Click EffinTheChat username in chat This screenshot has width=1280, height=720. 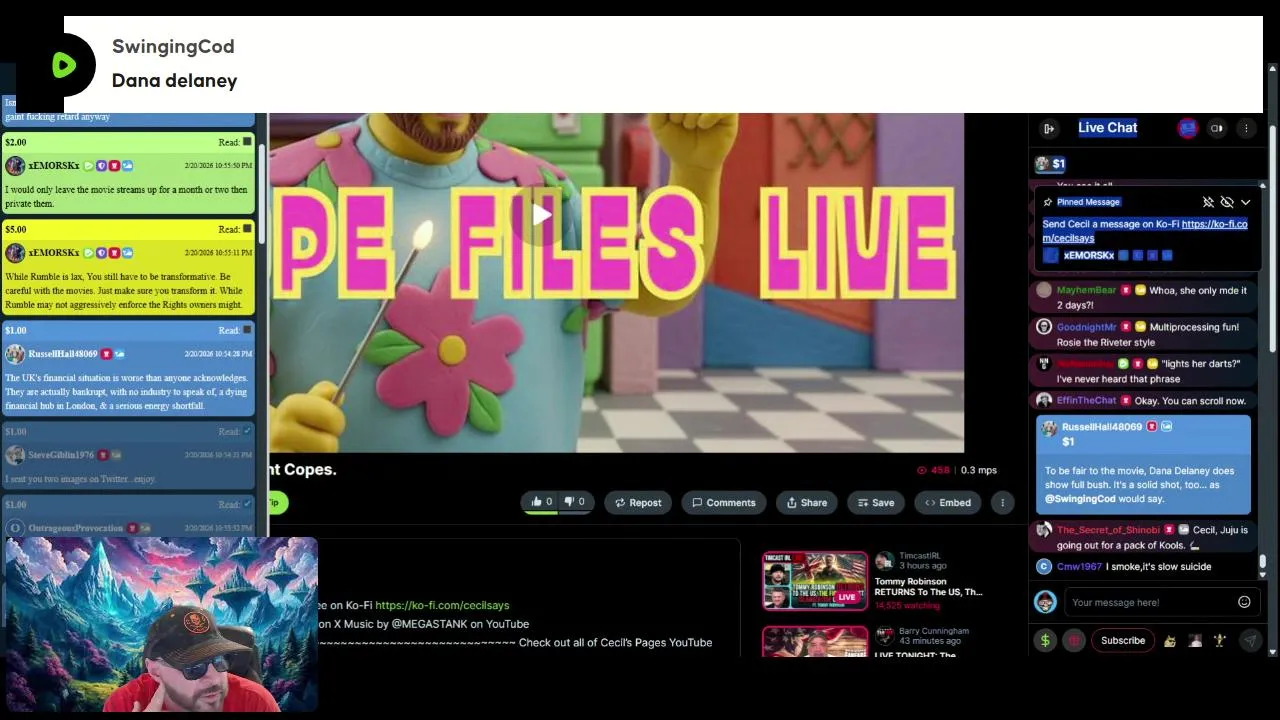coord(1086,401)
